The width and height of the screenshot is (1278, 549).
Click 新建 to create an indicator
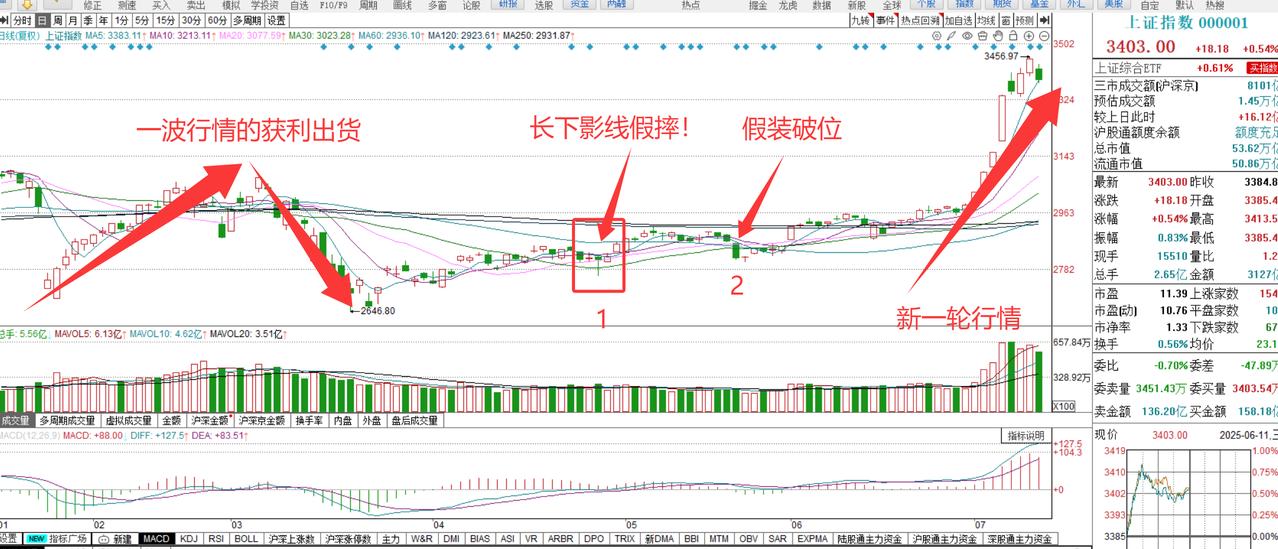pyautogui.click(x=122, y=539)
